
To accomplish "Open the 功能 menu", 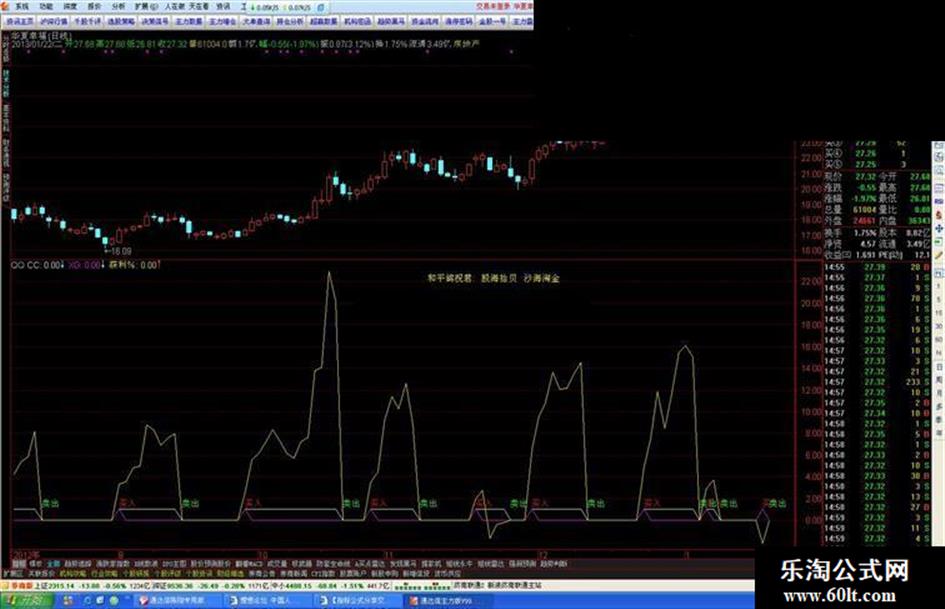I will (46, 6).
